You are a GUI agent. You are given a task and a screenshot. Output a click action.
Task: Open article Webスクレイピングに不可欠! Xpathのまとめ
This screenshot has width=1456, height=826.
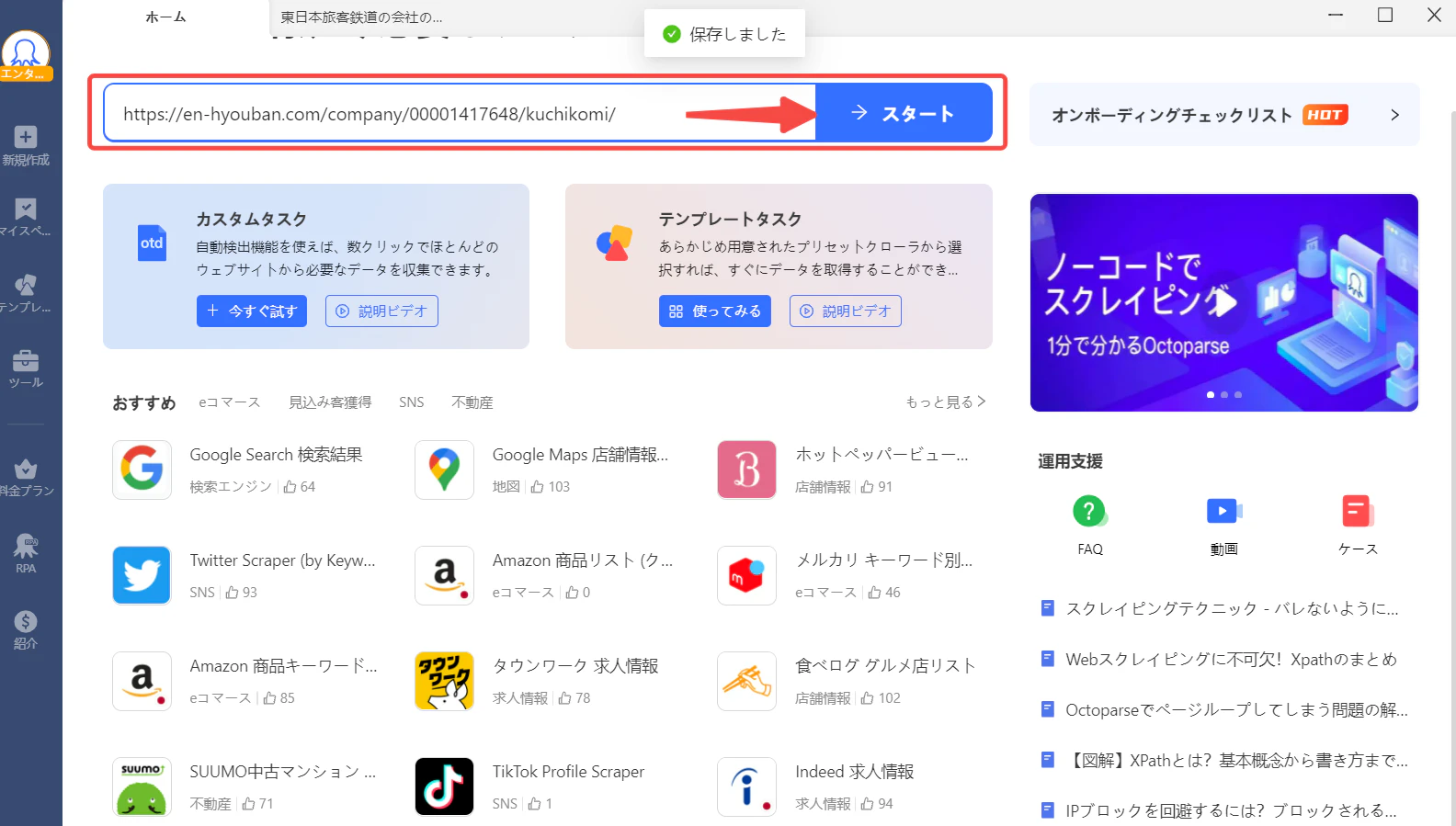[1231, 659]
